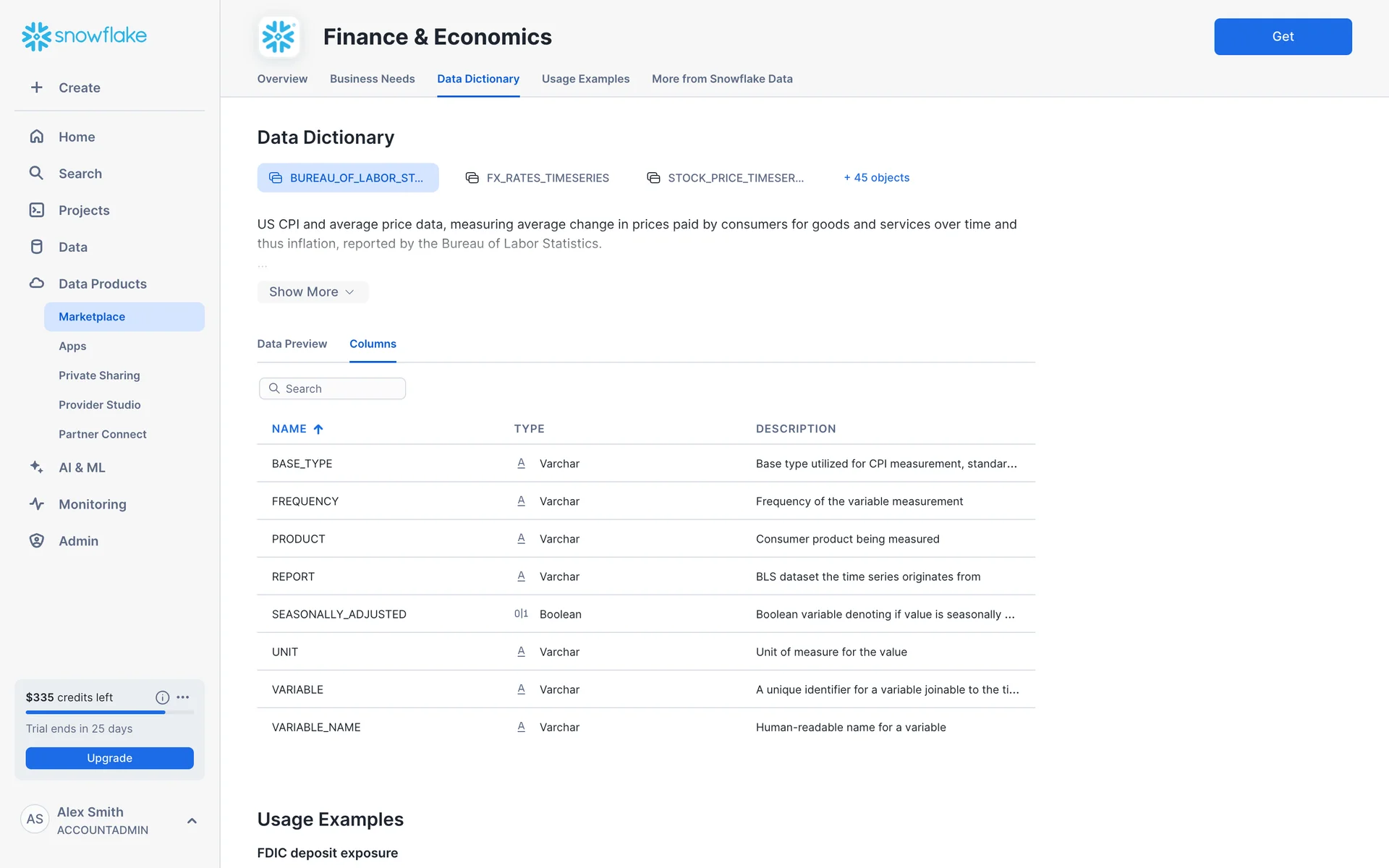Open AI & ML sparkle icon

(36, 467)
